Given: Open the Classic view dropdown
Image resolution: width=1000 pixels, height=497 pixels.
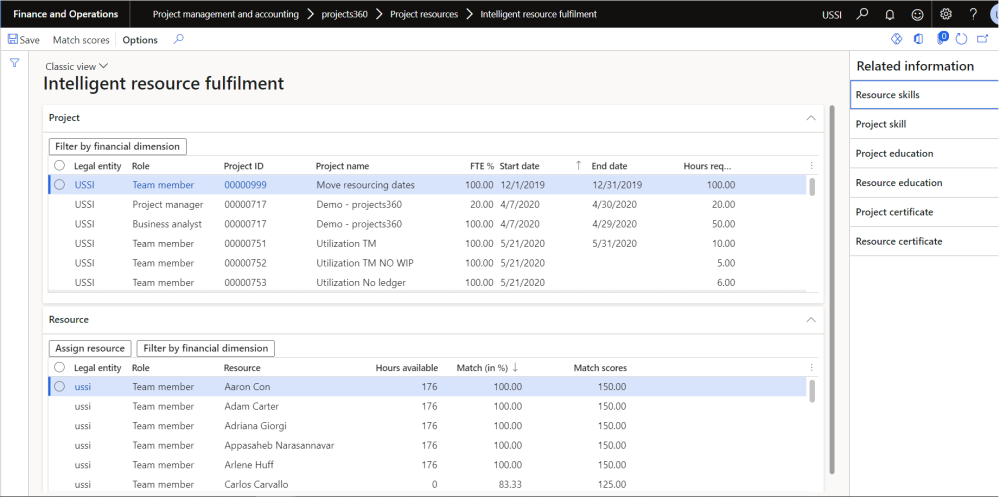Looking at the screenshot, I should (77, 66).
